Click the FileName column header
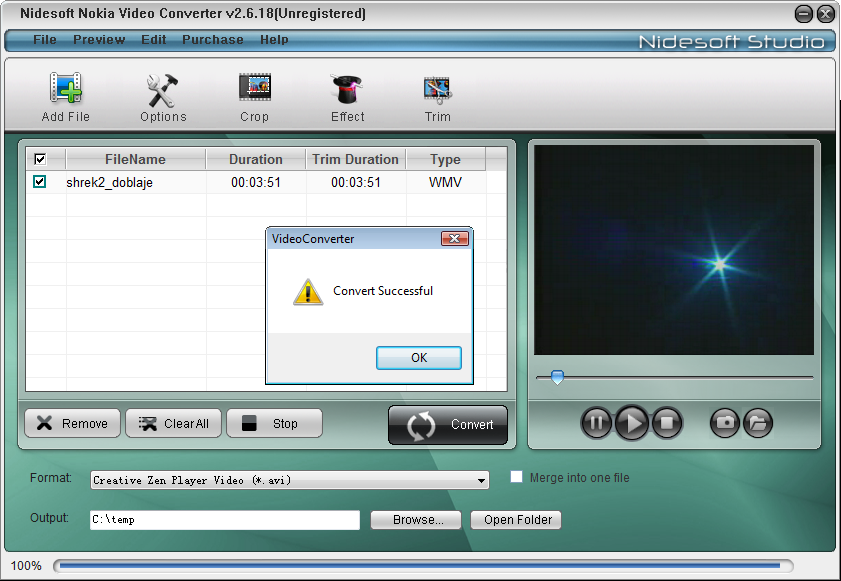 tap(135, 159)
